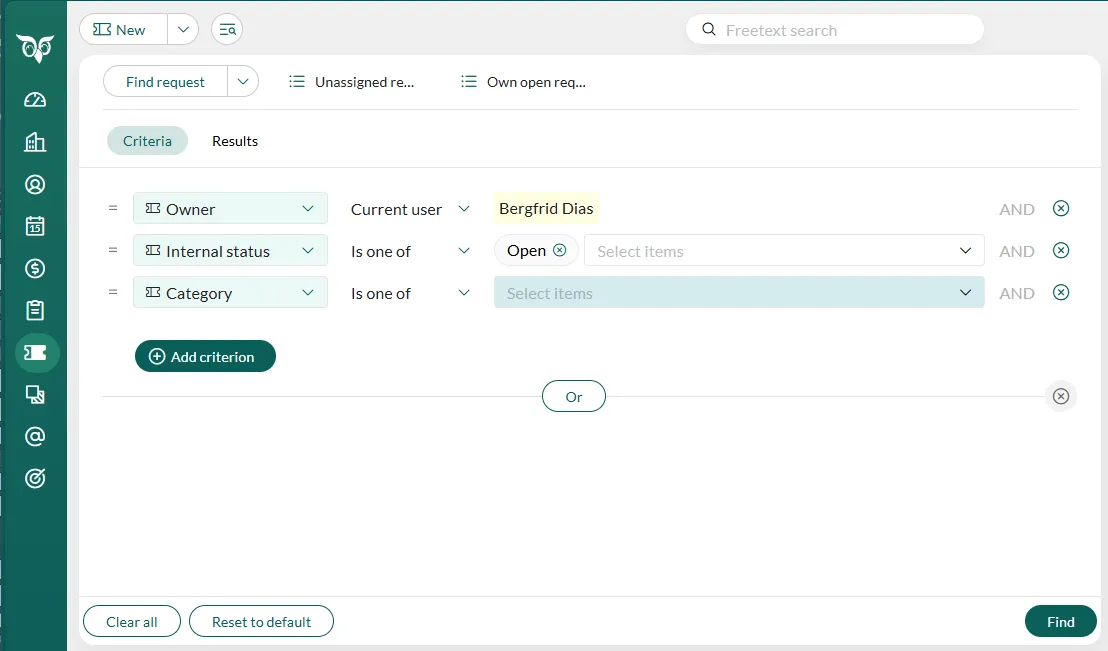
Task: Open the Diary calendar icon in sidebar
Action: [x=36, y=227]
